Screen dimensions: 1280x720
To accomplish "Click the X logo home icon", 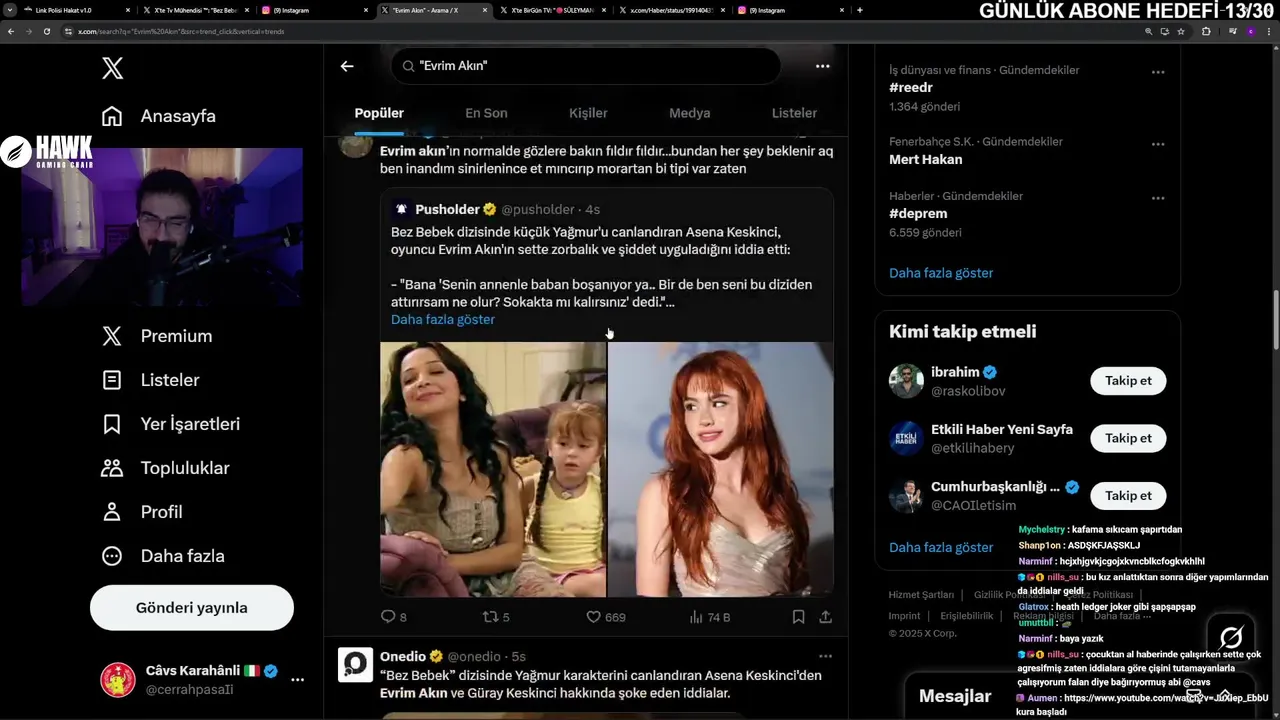I will [x=112, y=68].
